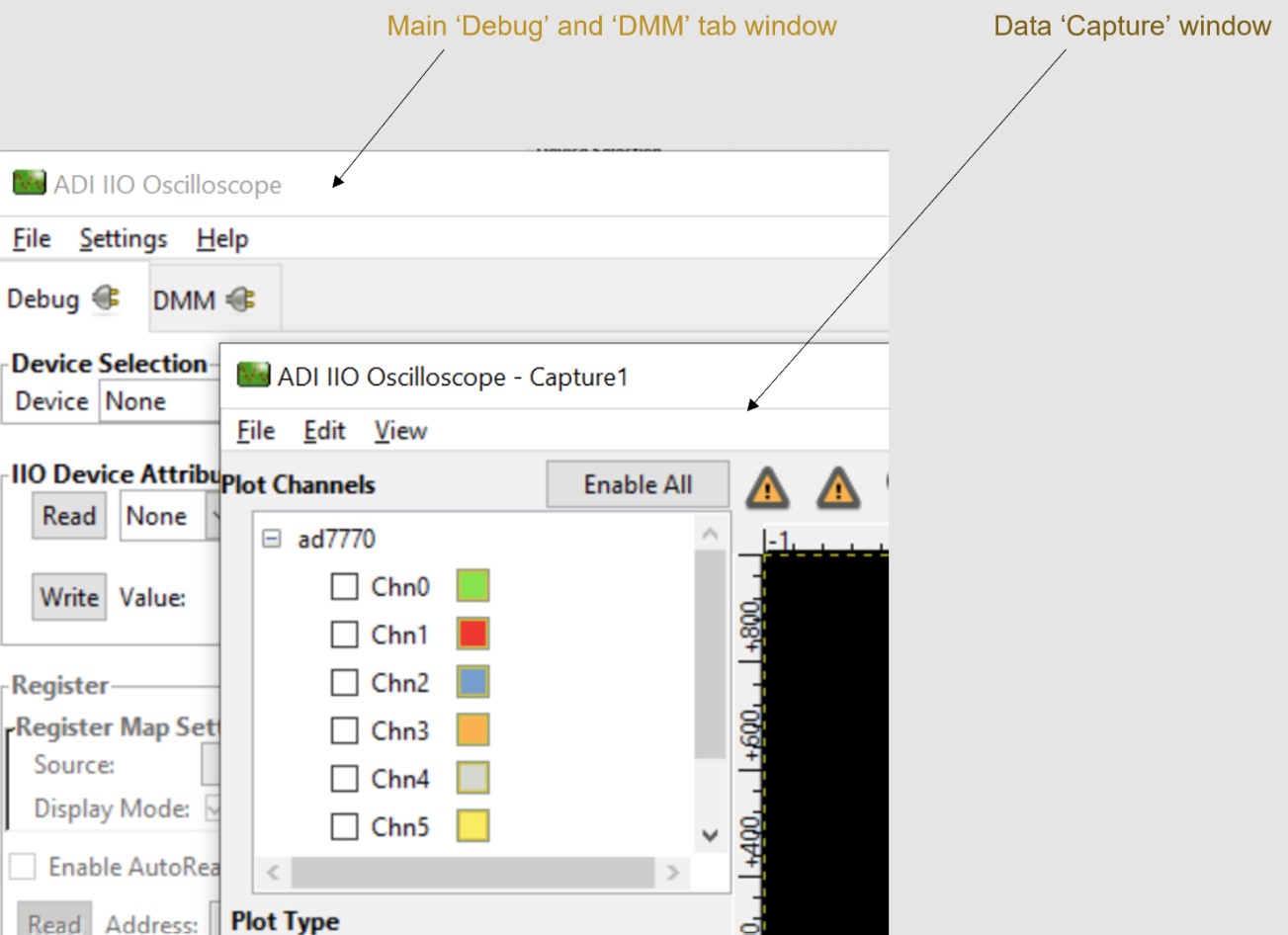Screen dimensions: 1288x935
Task: Click the Plot Channels heading
Action: [299, 484]
